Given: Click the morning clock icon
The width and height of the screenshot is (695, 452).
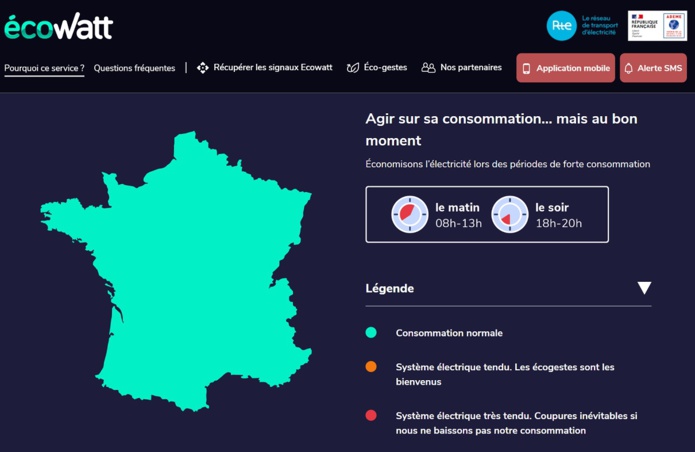Looking at the screenshot, I should [410, 214].
